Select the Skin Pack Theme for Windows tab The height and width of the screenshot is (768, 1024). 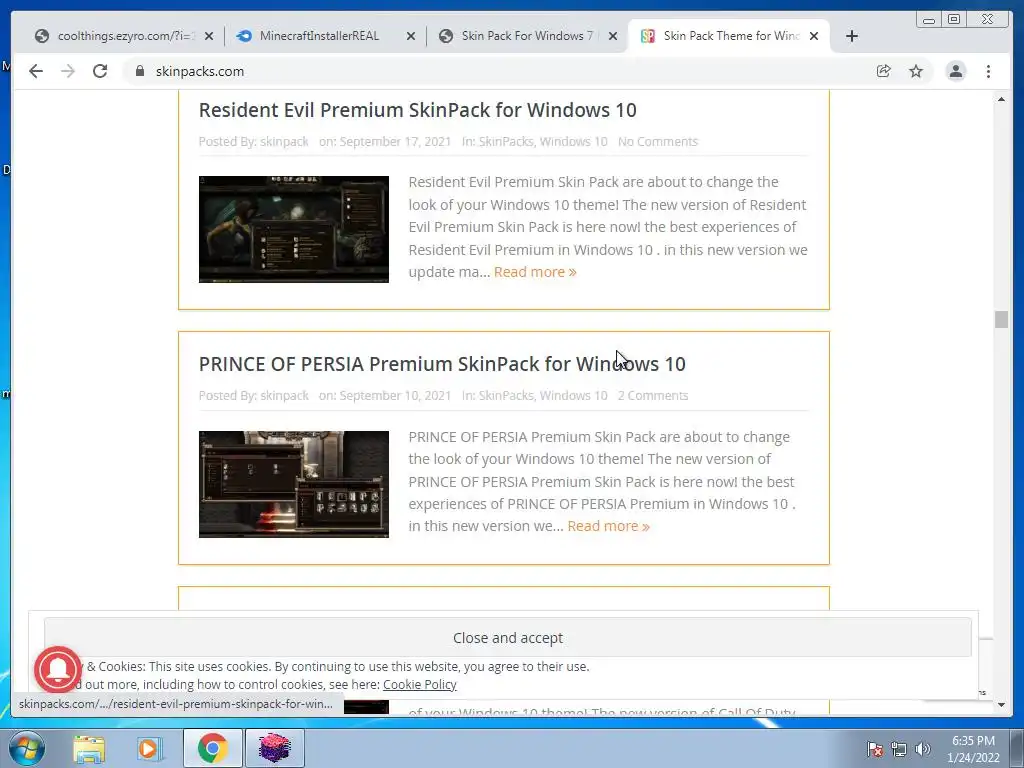click(x=728, y=36)
